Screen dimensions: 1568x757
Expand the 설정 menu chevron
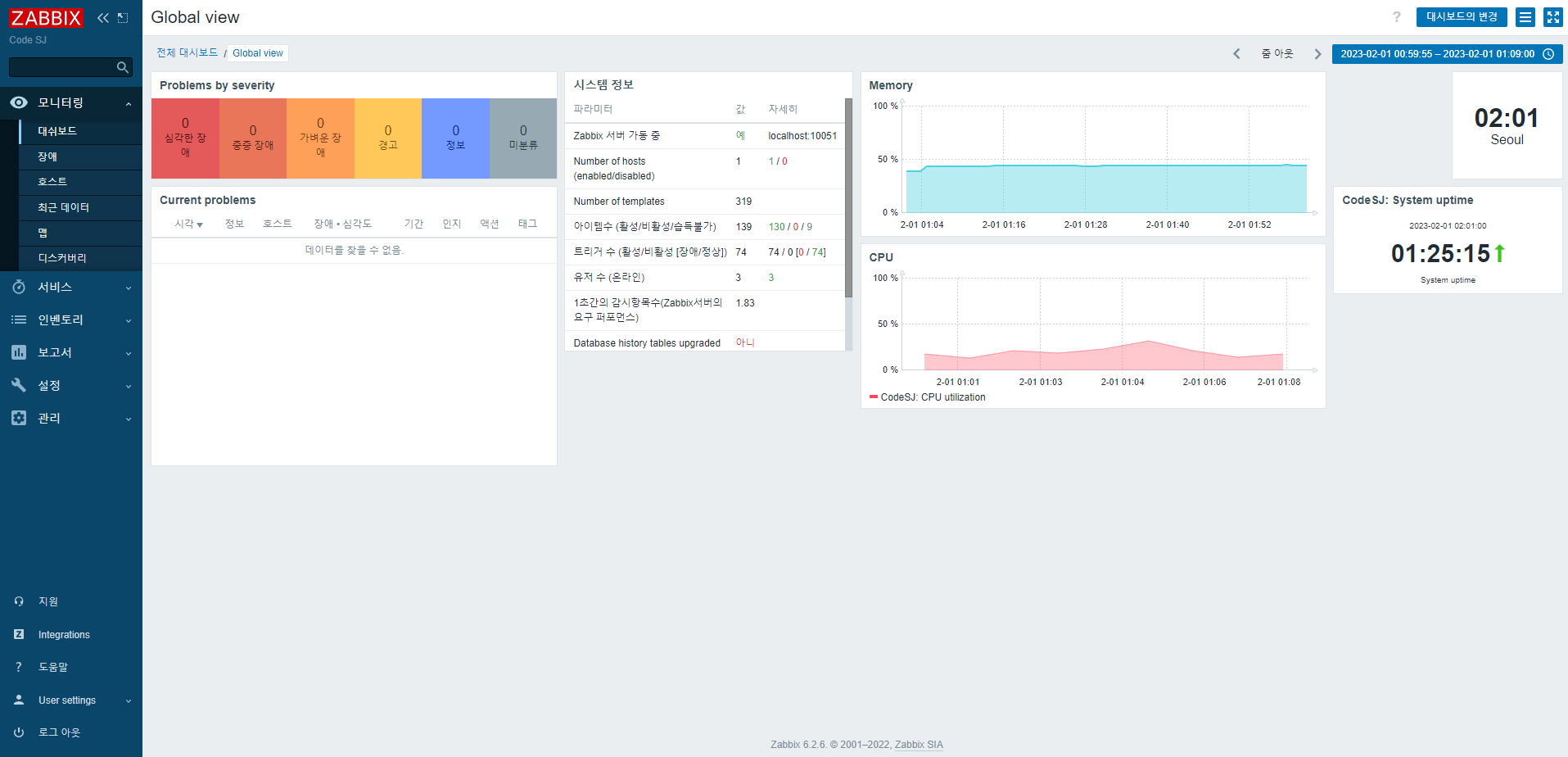129,386
